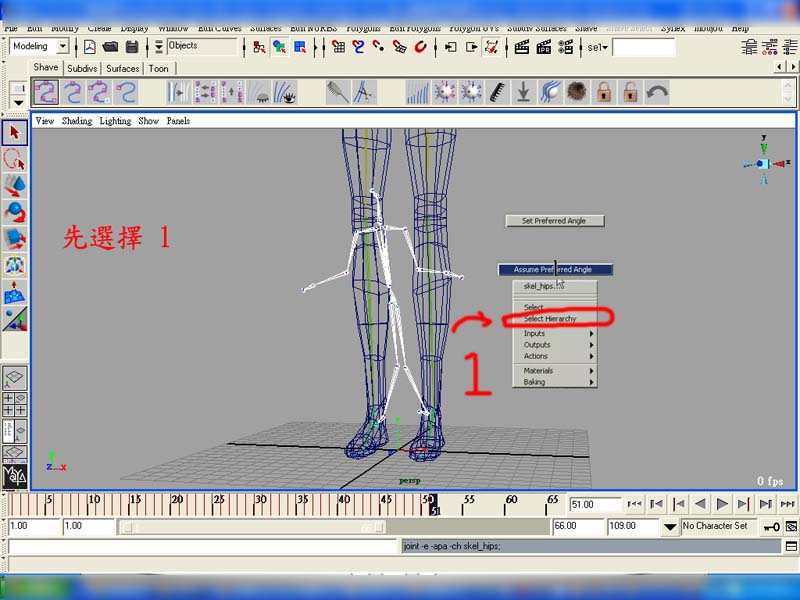Click the playback range slider bar

pos(253,527)
